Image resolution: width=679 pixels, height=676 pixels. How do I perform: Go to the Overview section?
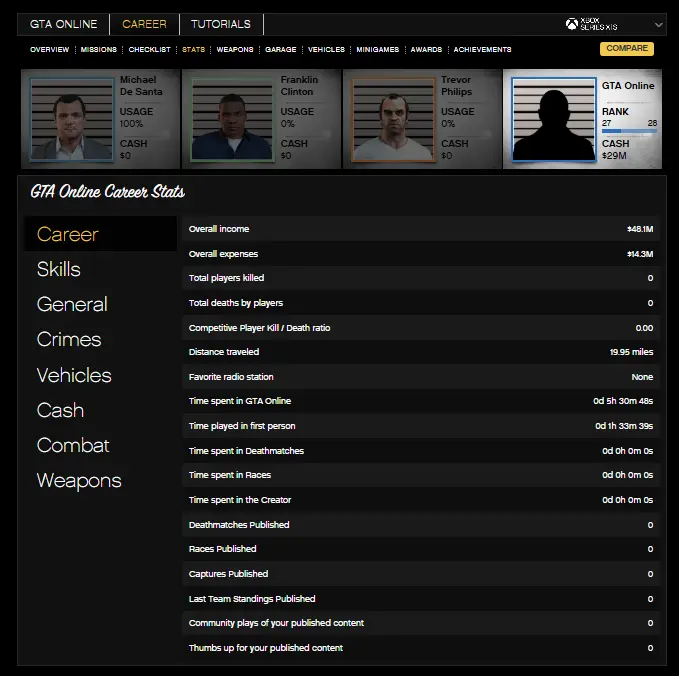tap(50, 49)
